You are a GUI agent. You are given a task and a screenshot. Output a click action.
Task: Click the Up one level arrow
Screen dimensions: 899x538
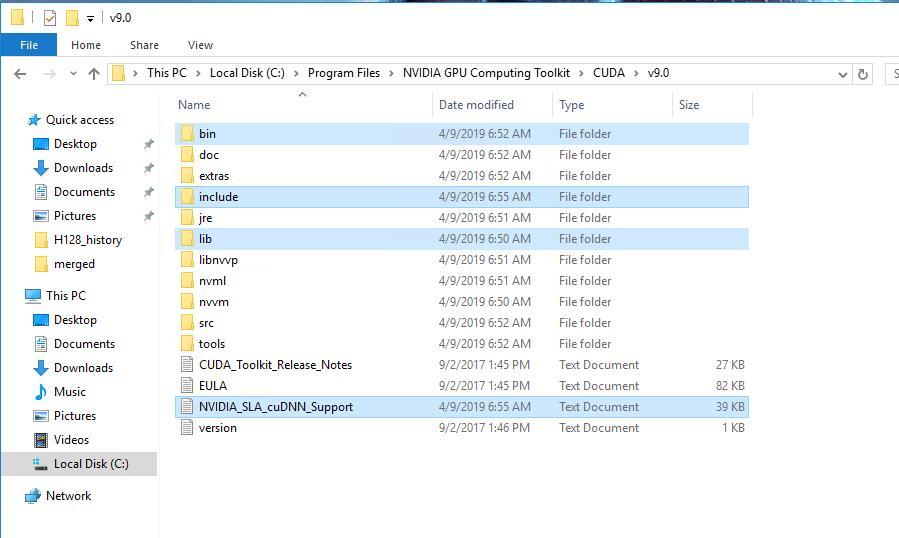(x=94, y=73)
